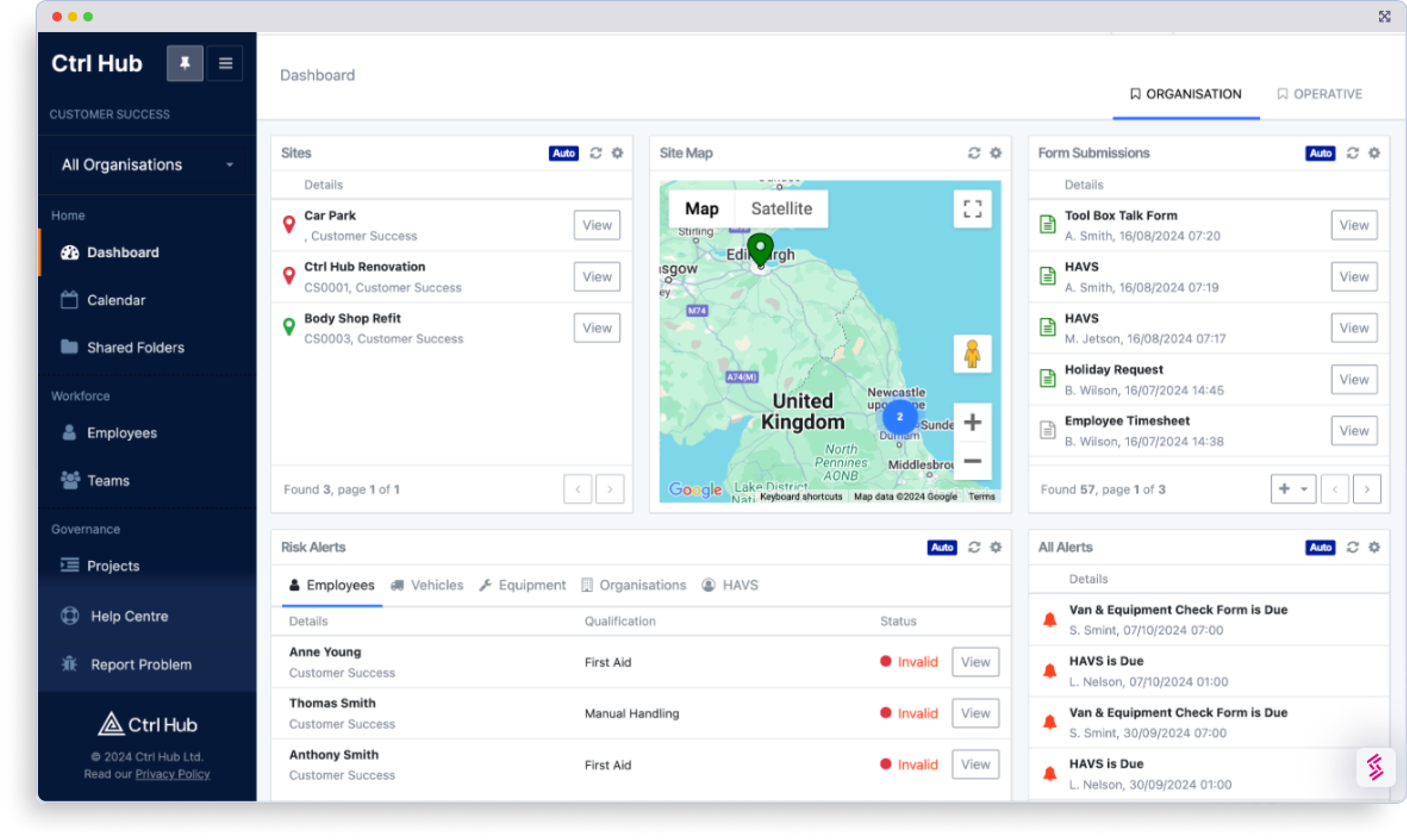This screenshot has width=1407, height=840.
Task: Switch to the Operative tab
Action: [x=1320, y=94]
